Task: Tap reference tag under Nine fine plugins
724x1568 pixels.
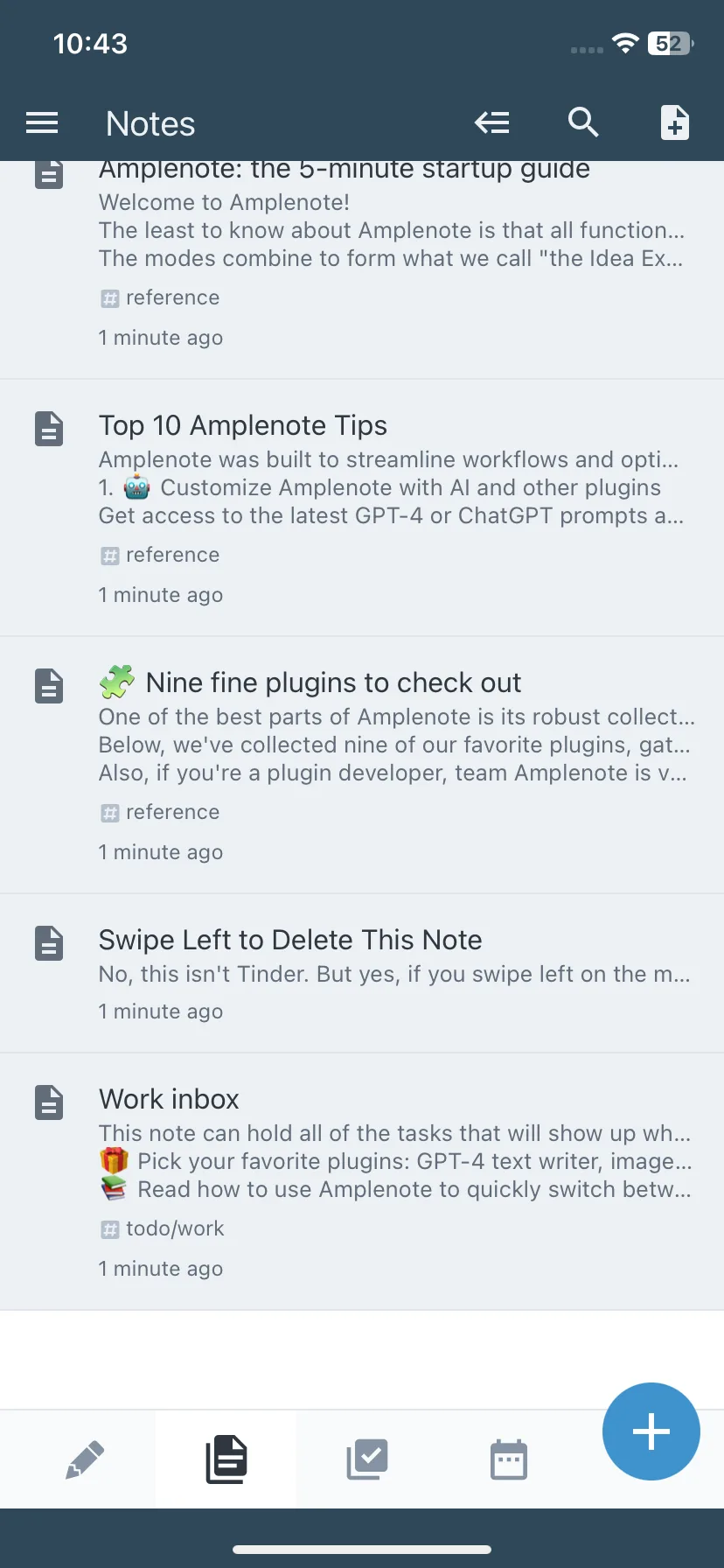Action: [x=159, y=812]
